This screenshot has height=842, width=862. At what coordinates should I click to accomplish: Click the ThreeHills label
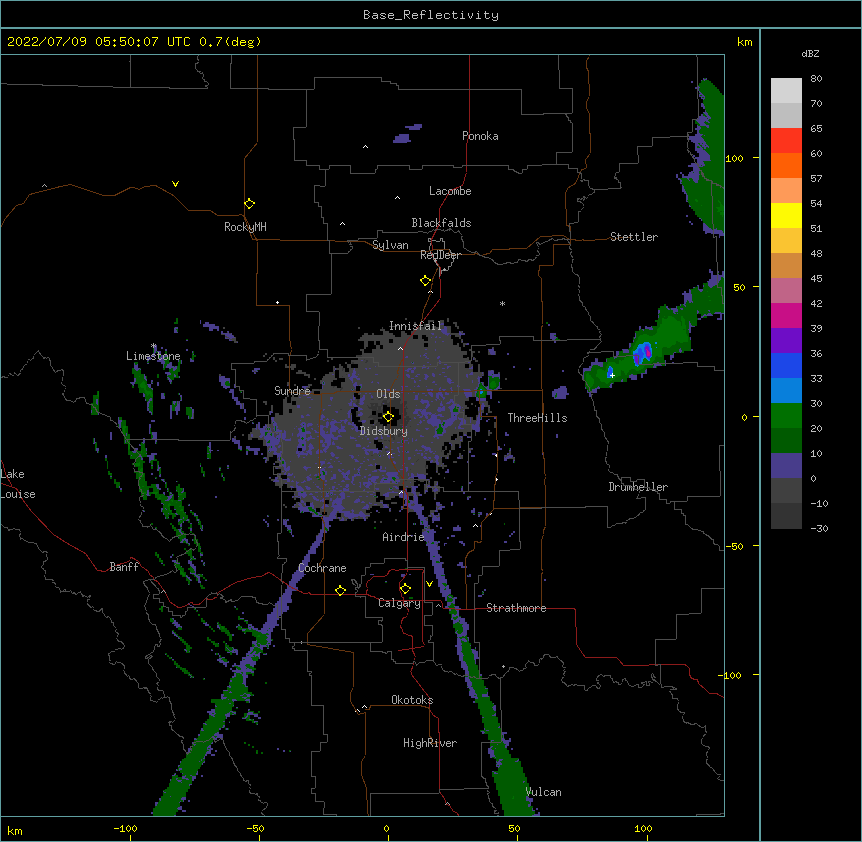[537, 418]
